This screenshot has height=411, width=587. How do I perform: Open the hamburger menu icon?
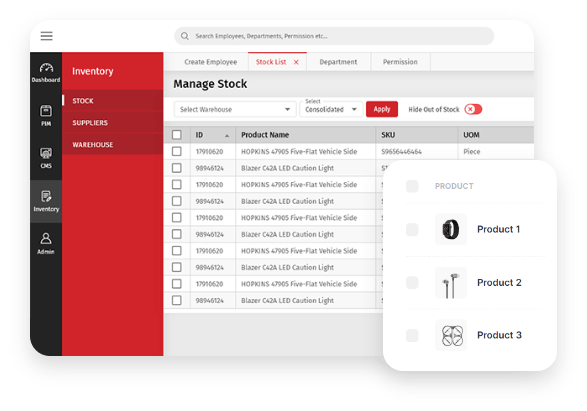(46, 36)
